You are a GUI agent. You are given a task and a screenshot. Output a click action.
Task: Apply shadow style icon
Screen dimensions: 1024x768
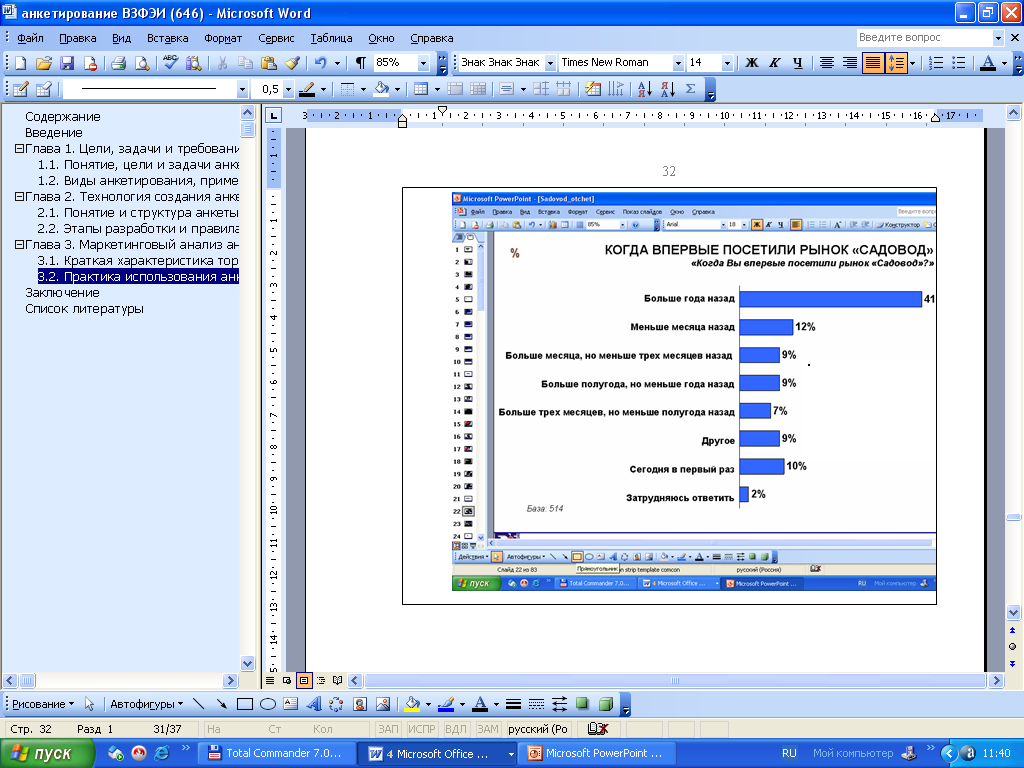click(x=583, y=704)
